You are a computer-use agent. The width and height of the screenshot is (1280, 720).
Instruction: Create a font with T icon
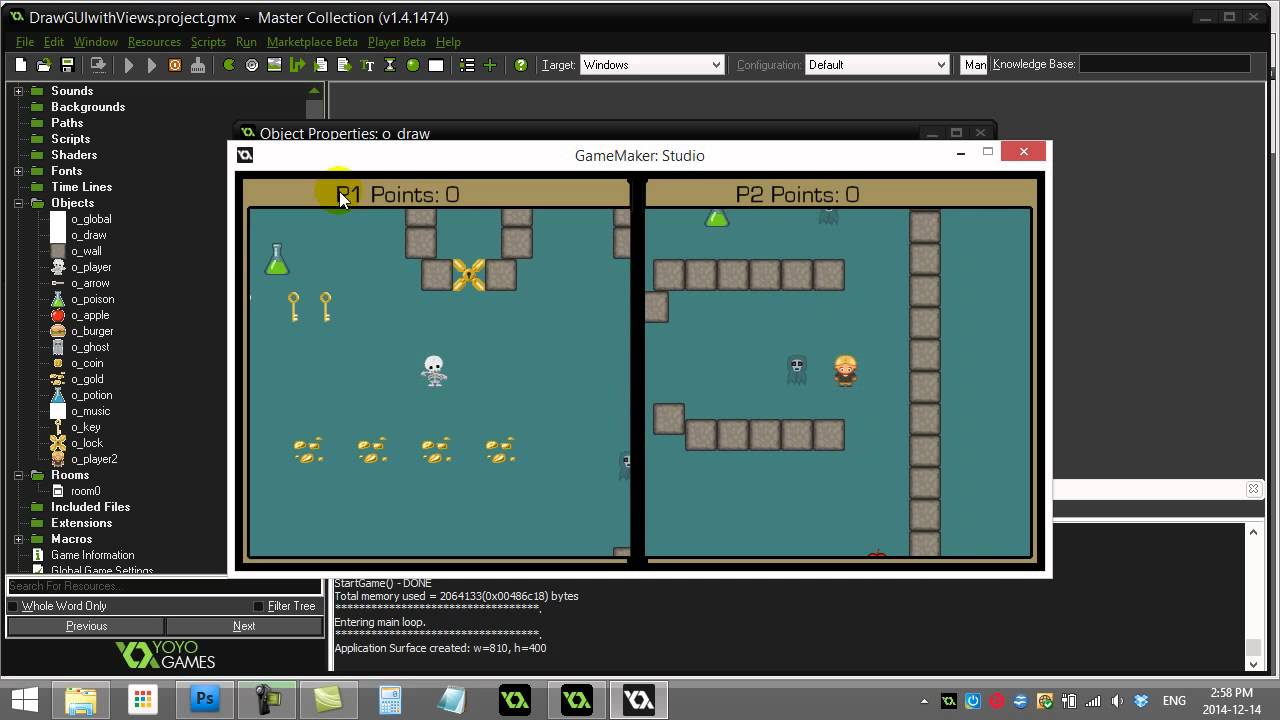point(367,65)
